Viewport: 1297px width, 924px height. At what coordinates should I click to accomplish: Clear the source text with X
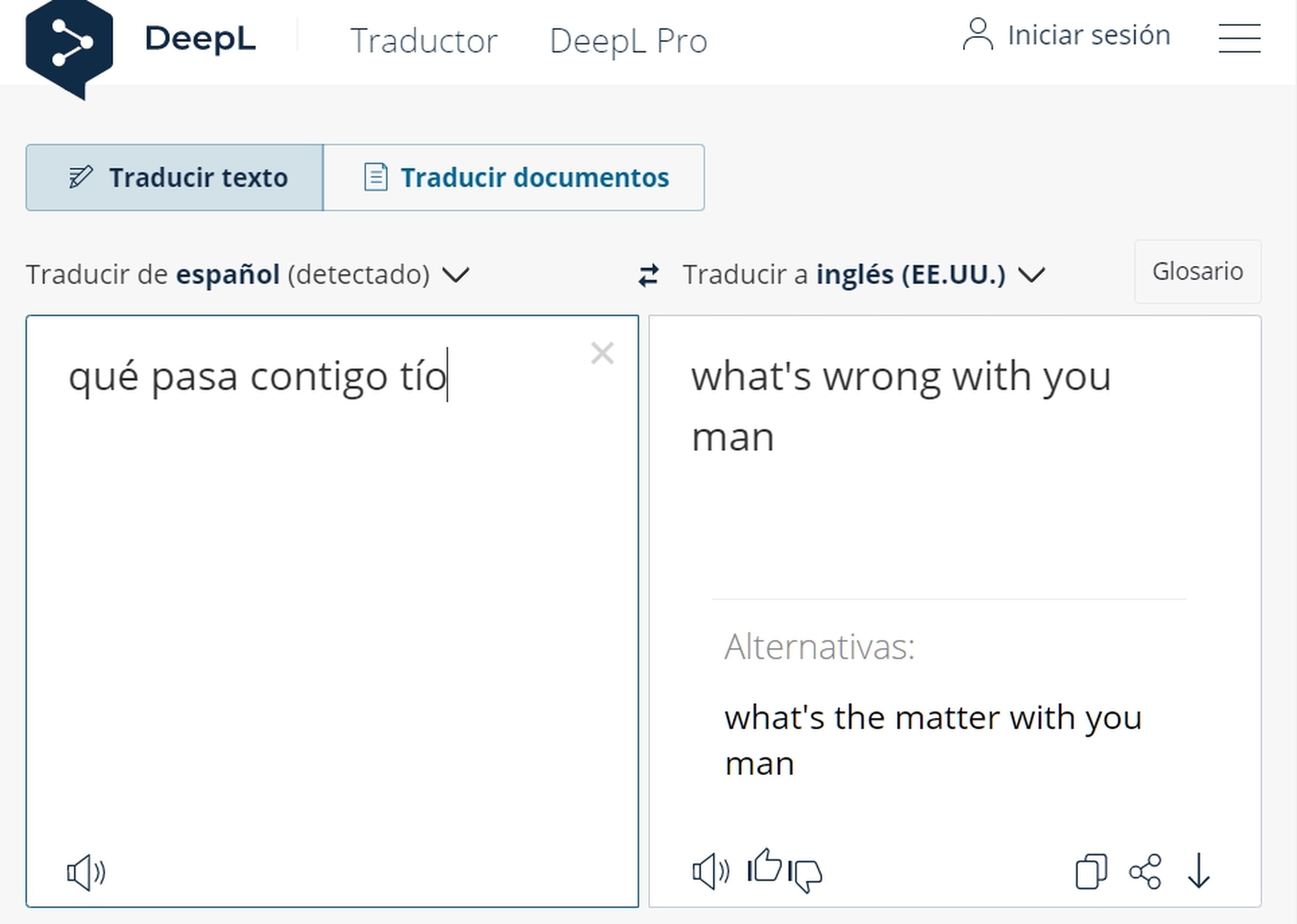pos(602,353)
